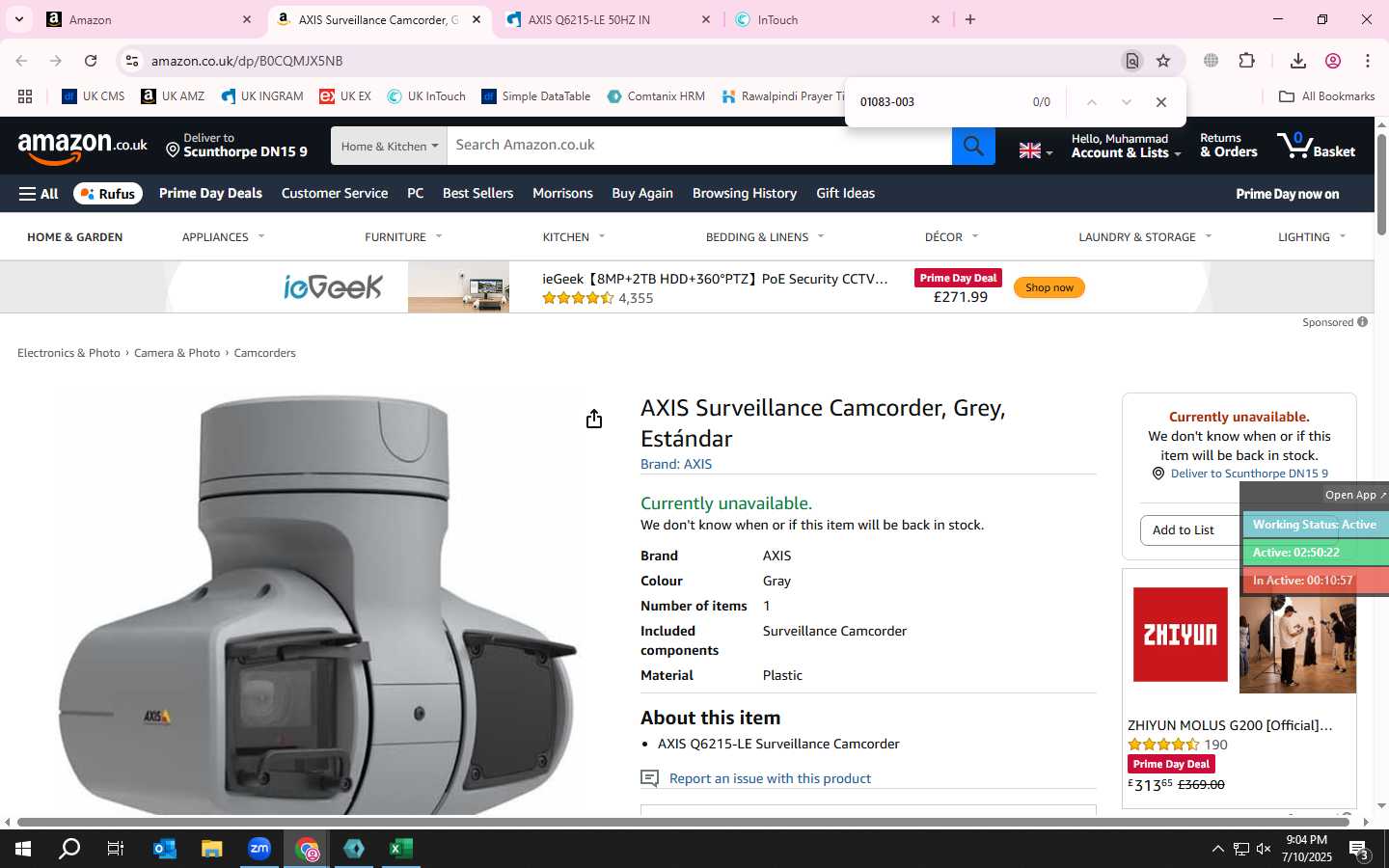This screenshot has width=1389, height=868.
Task: Open Outlook from taskbar
Action: click(x=165, y=849)
